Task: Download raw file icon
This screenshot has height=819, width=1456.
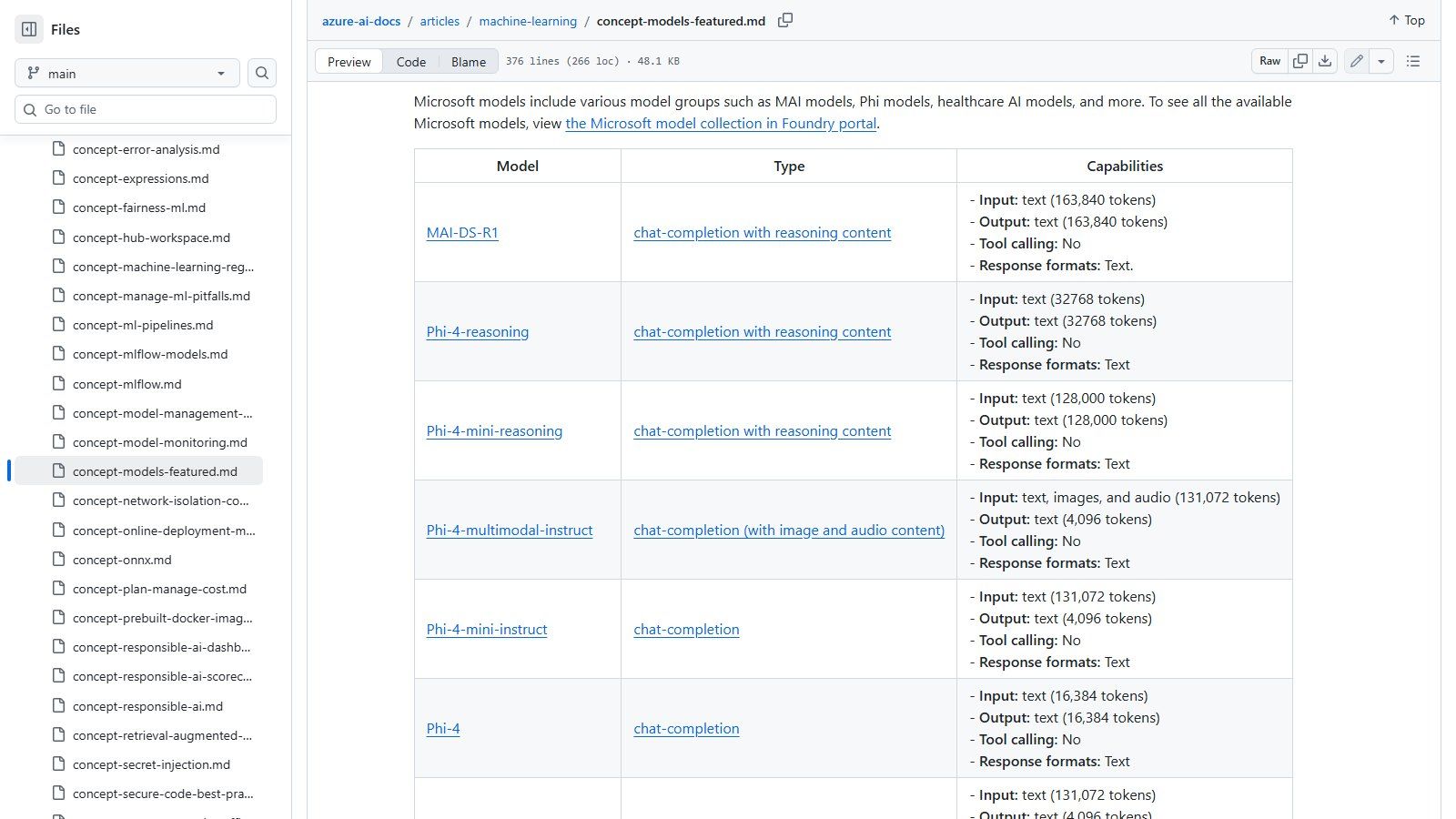Action: coord(1325,61)
